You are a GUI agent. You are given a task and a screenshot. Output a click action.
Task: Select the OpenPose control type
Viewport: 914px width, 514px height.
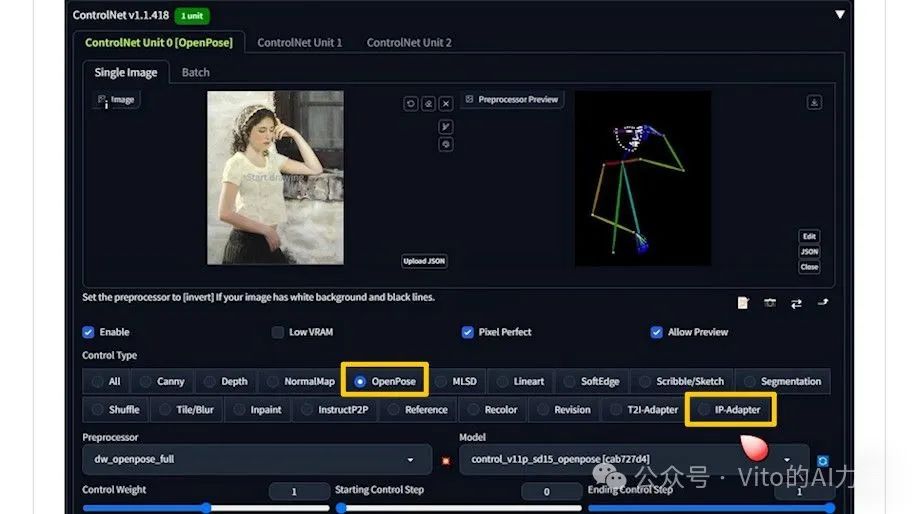(x=385, y=381)
